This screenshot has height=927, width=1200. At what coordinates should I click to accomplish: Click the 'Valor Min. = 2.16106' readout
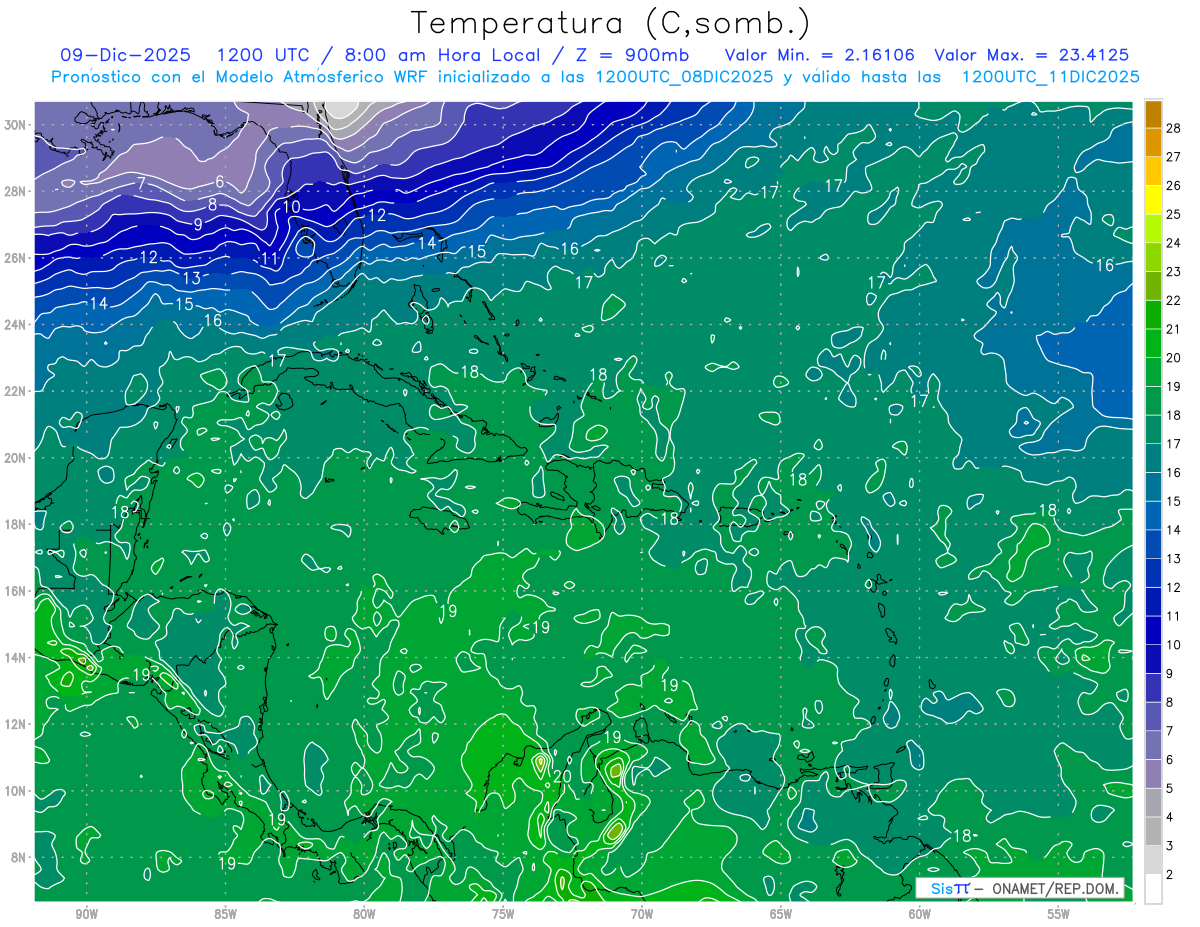(820, 55)
